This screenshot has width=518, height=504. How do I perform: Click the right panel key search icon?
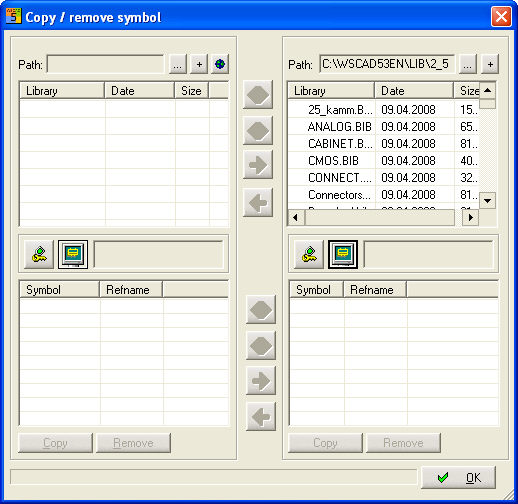pyautogui.click(x=309, y=254)
